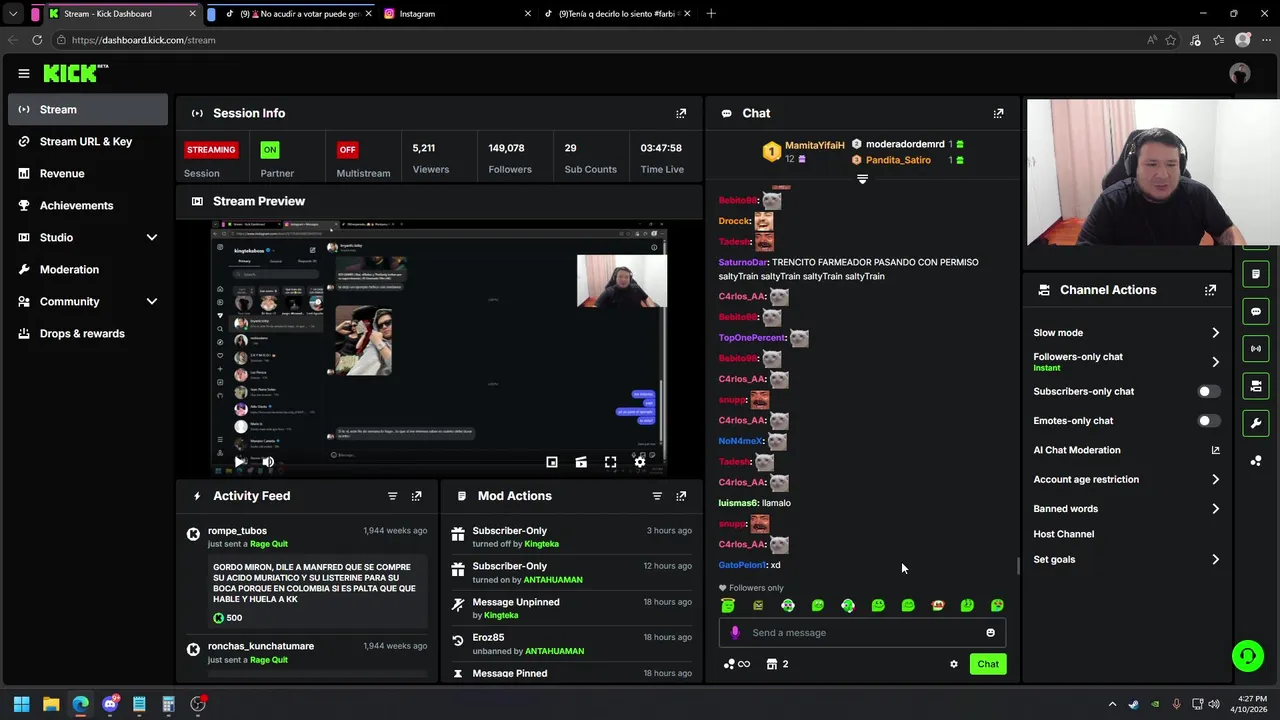Click the chat bubble icon in right sidebar
Image resolution: width=1280 pixels, height=720 pixels.
coord(1256,311)
